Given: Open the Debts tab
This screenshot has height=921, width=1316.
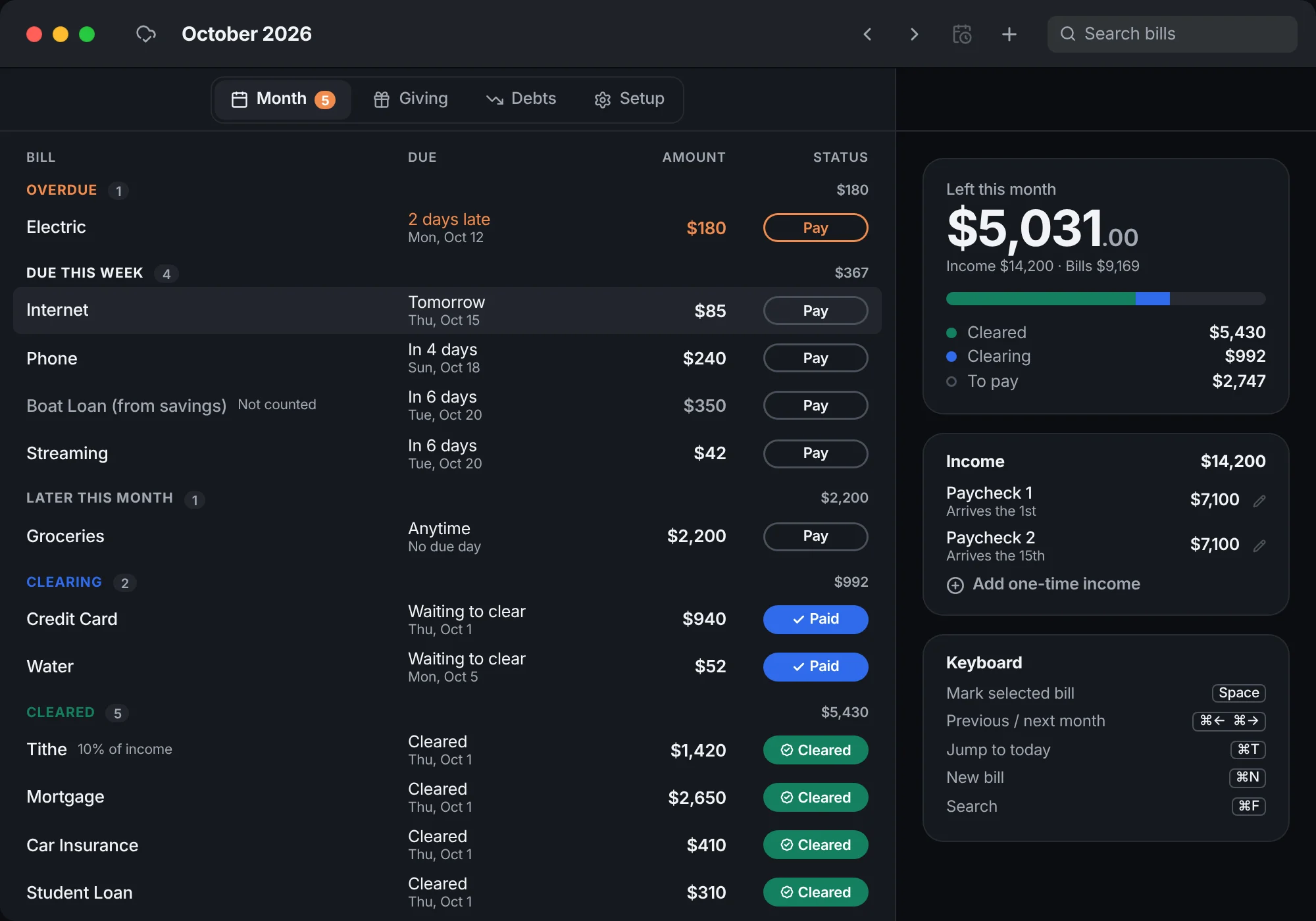Looking at the screenshot, I should [x=521, y=99].
